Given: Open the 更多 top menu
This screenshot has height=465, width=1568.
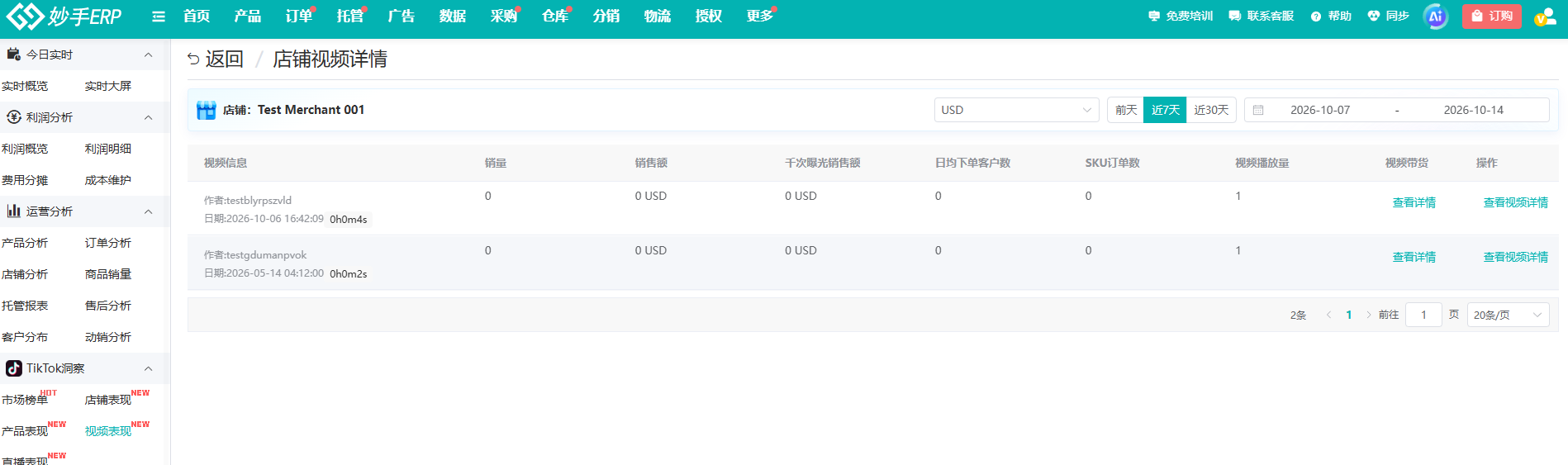Looking at the screenshot, I should 760,17.
